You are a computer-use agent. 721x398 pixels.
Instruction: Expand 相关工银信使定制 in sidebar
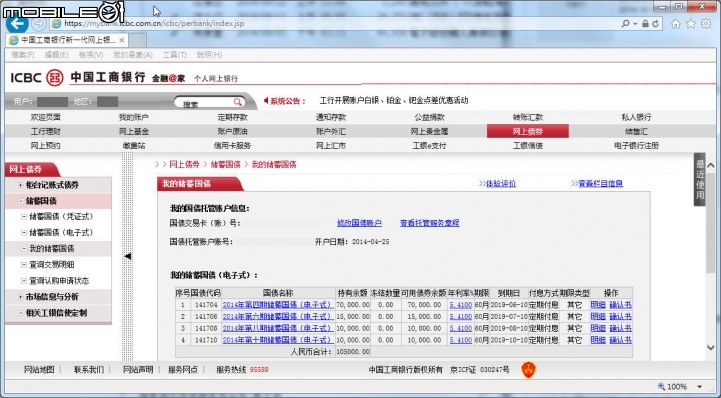(x=21, y=313)
